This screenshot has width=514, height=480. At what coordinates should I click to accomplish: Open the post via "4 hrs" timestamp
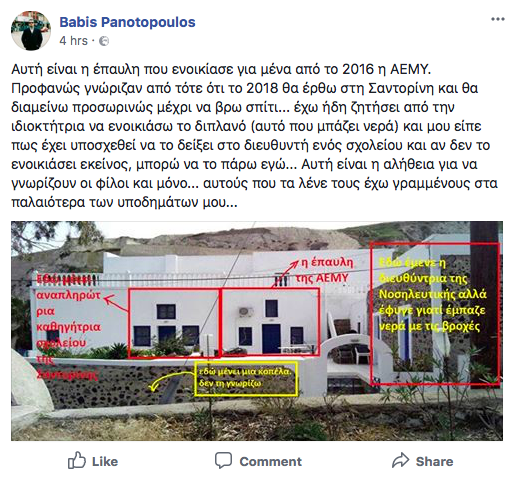pos(73,41)
